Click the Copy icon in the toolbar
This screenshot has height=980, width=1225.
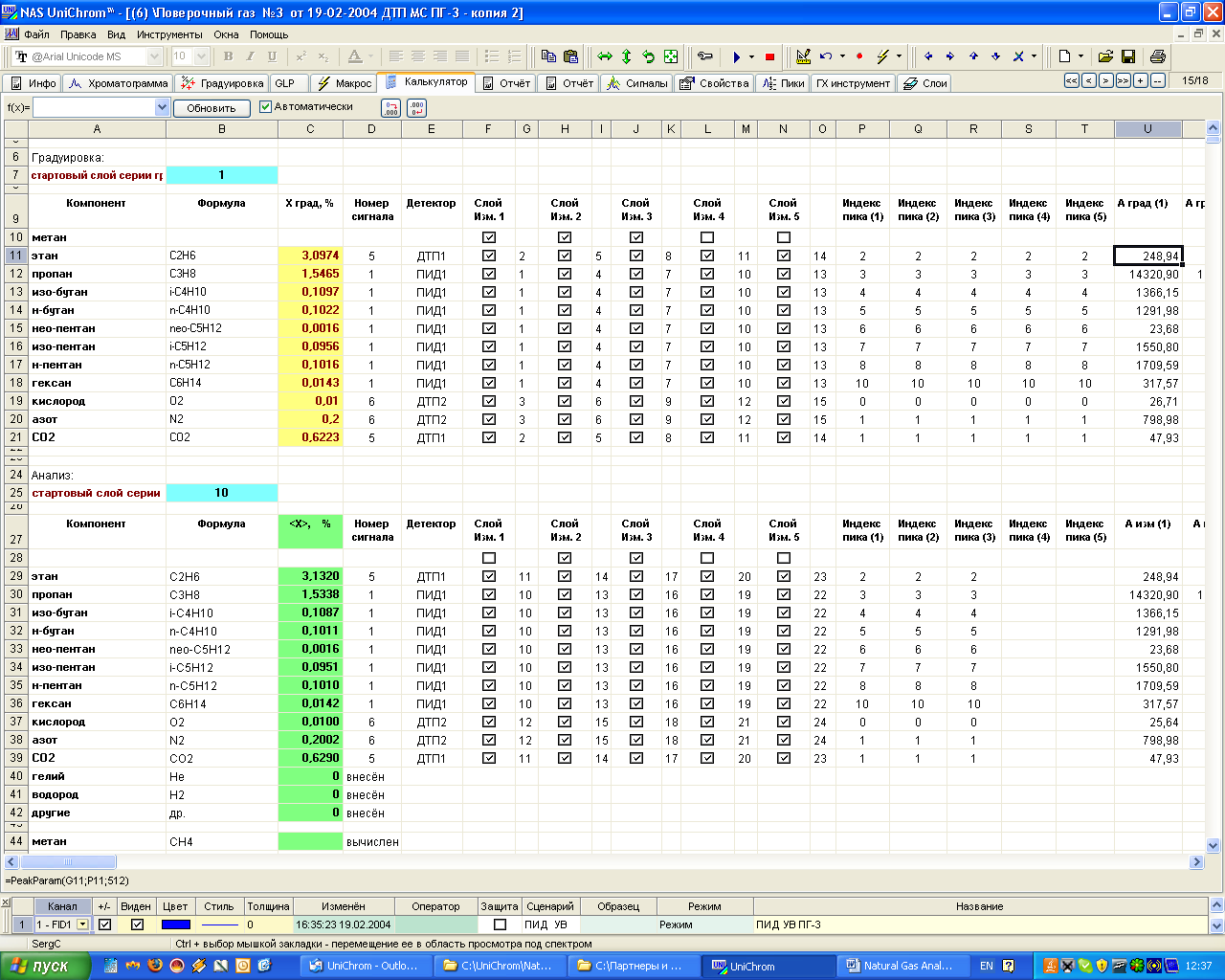coord(548,56)
